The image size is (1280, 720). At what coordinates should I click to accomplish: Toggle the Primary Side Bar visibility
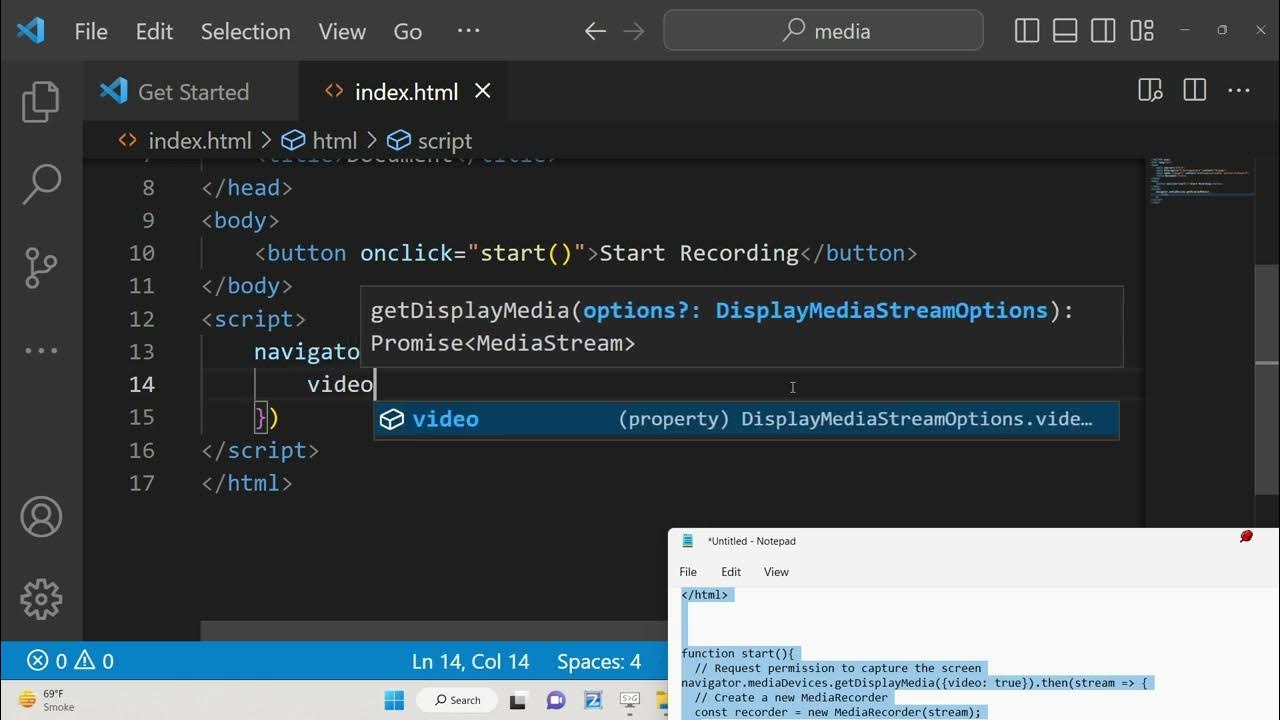[1026, 30]
